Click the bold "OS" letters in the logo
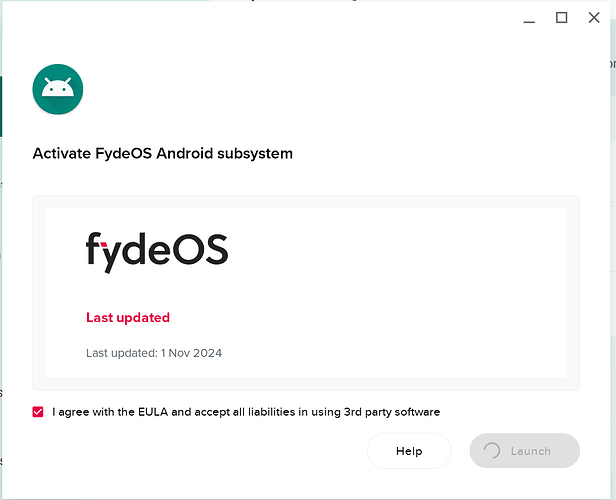The image size is (616, 500). [201, 252]
